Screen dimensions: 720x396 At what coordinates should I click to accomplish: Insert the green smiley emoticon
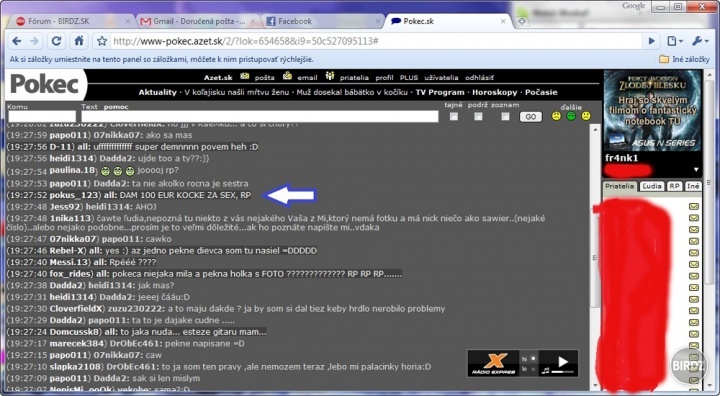[x=571, y=116]
